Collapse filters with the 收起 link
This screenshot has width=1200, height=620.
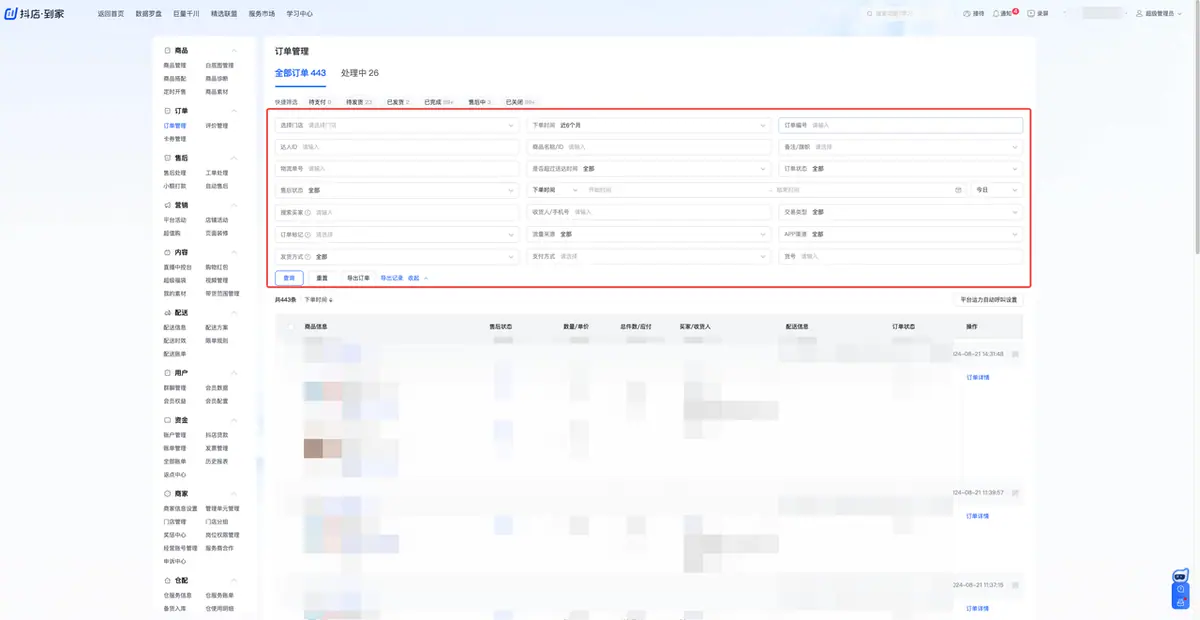(x=417, y=278)
